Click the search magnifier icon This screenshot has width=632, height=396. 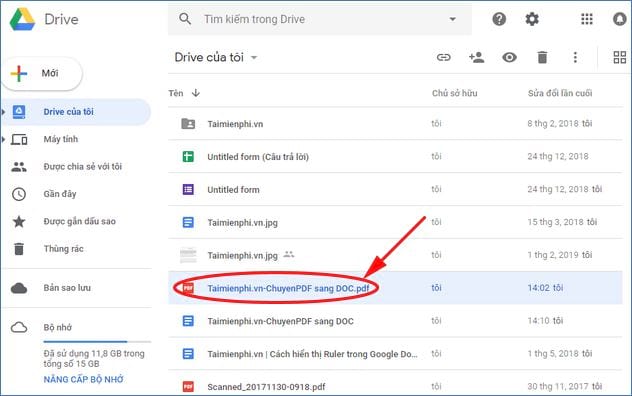[185, 19]
